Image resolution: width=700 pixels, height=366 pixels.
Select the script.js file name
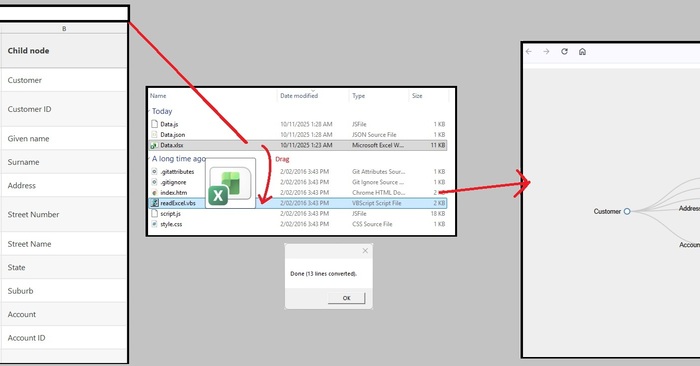tap(171, 214)
